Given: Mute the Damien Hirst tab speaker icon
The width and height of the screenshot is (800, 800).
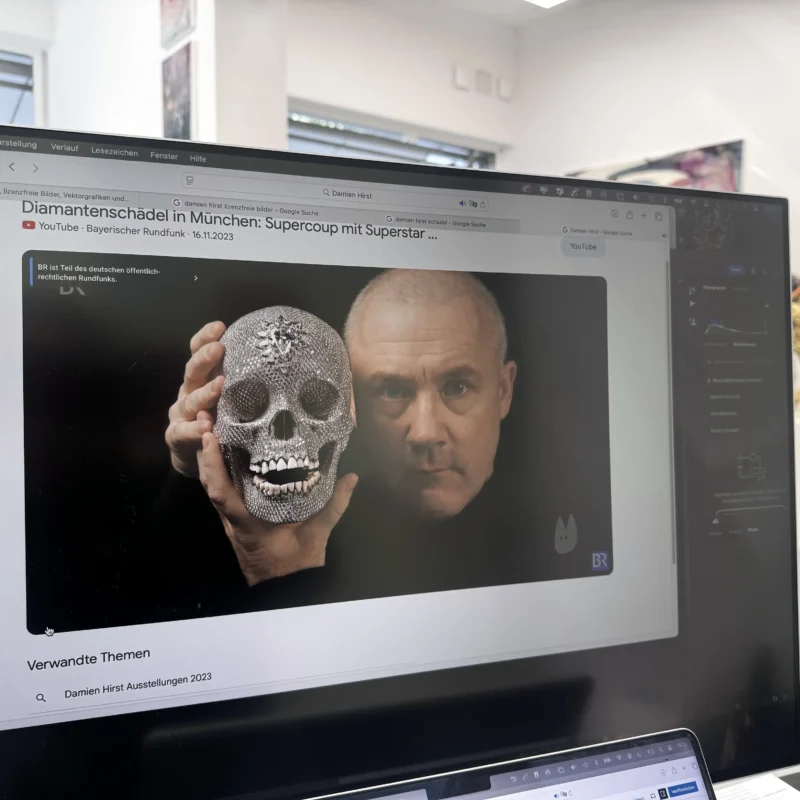Looking at the screenshot, I should pyautogui.click(x=664, y=235).
